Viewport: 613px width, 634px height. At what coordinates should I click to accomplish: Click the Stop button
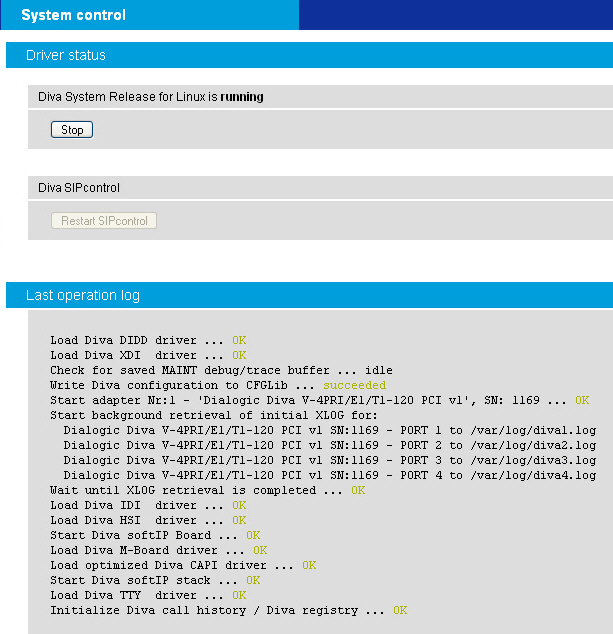[72, 130]
